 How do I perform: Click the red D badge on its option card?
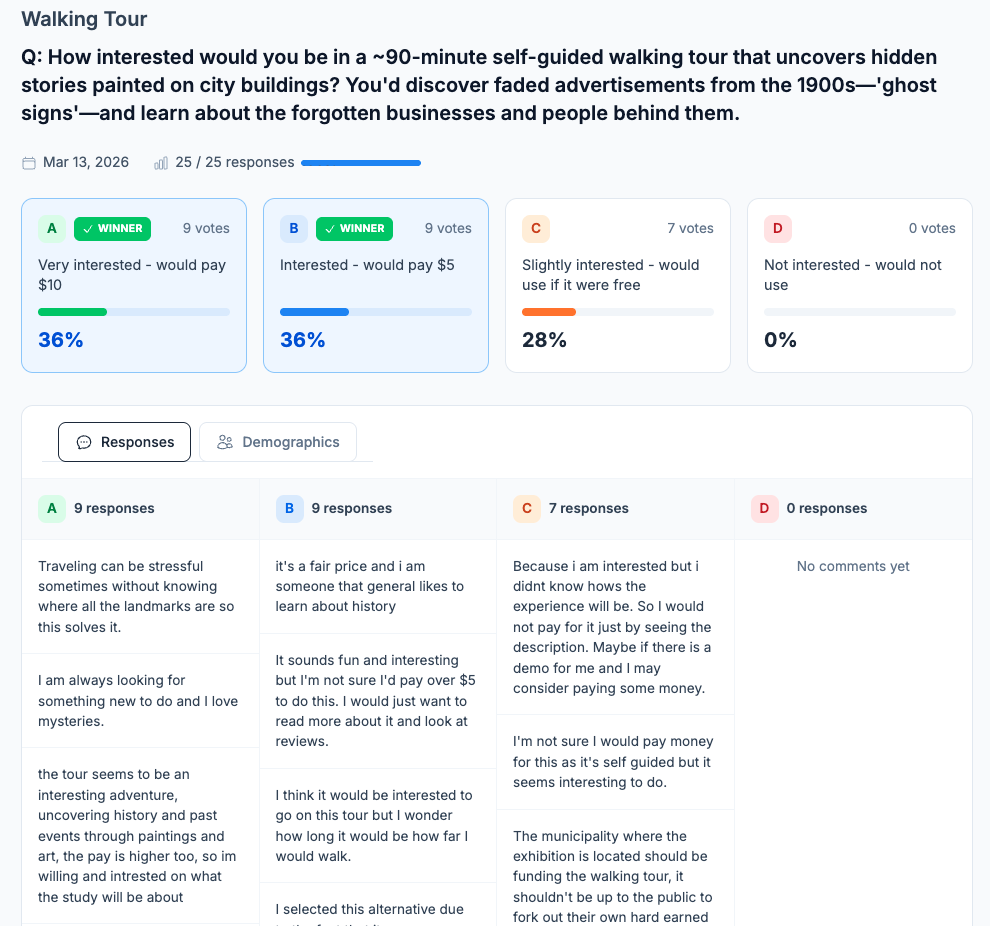778,229
